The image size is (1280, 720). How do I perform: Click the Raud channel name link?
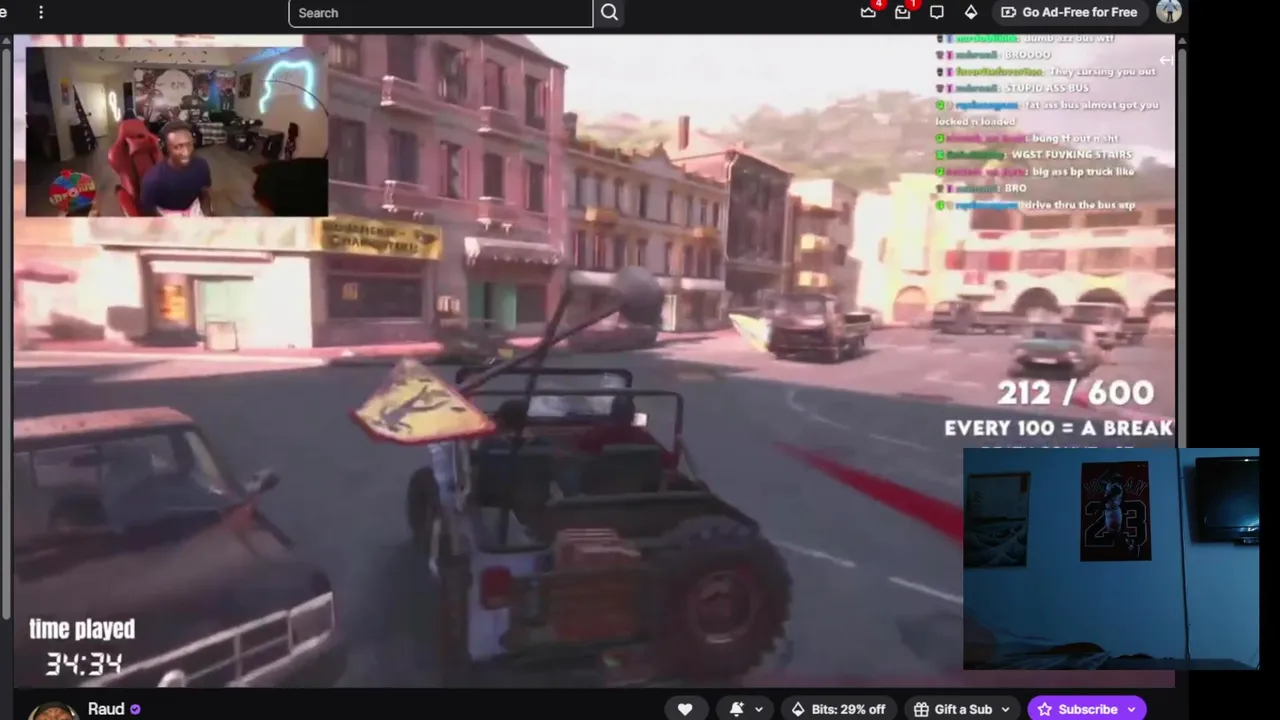[106, 709]
